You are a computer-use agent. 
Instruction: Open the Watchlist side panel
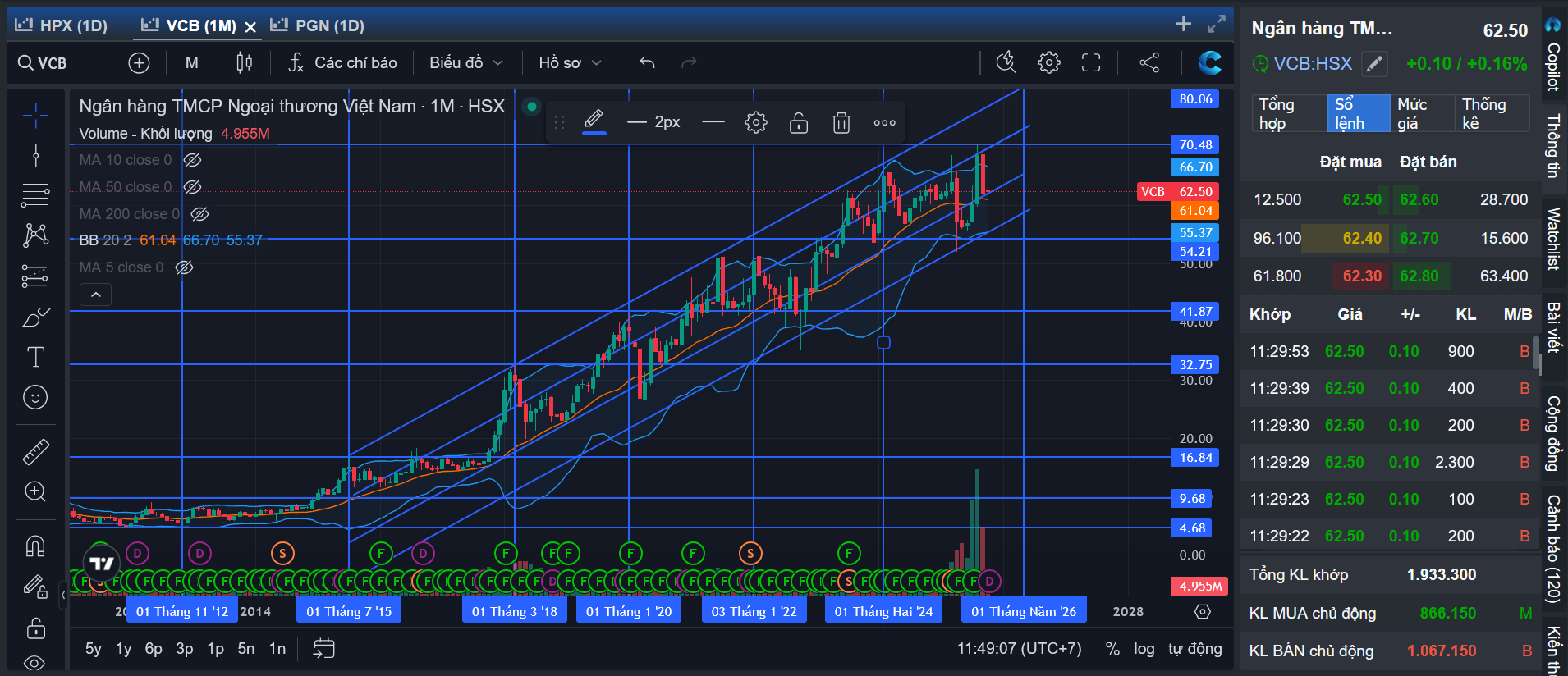1554,239
